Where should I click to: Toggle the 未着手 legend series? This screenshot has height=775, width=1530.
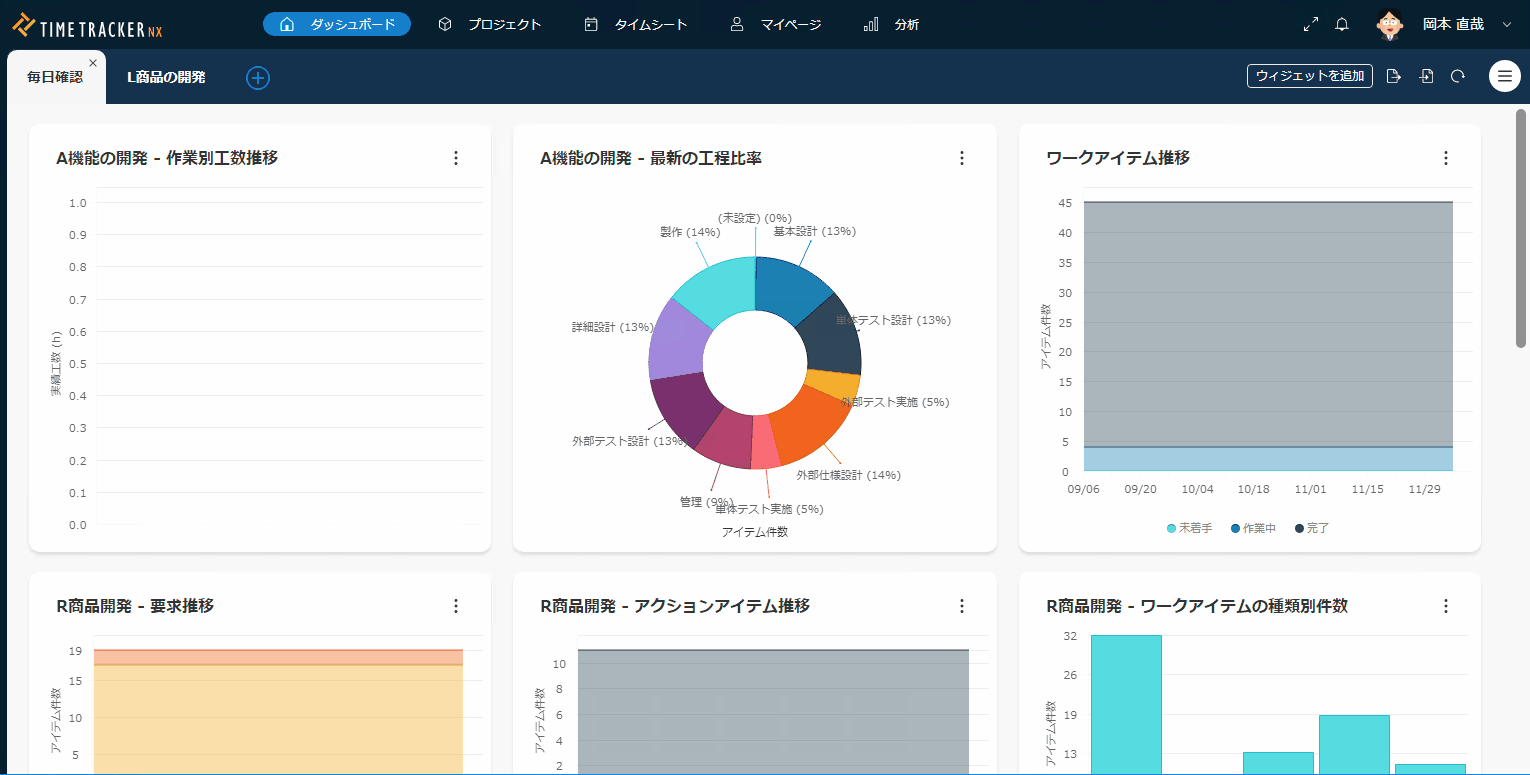point(1190,528)
